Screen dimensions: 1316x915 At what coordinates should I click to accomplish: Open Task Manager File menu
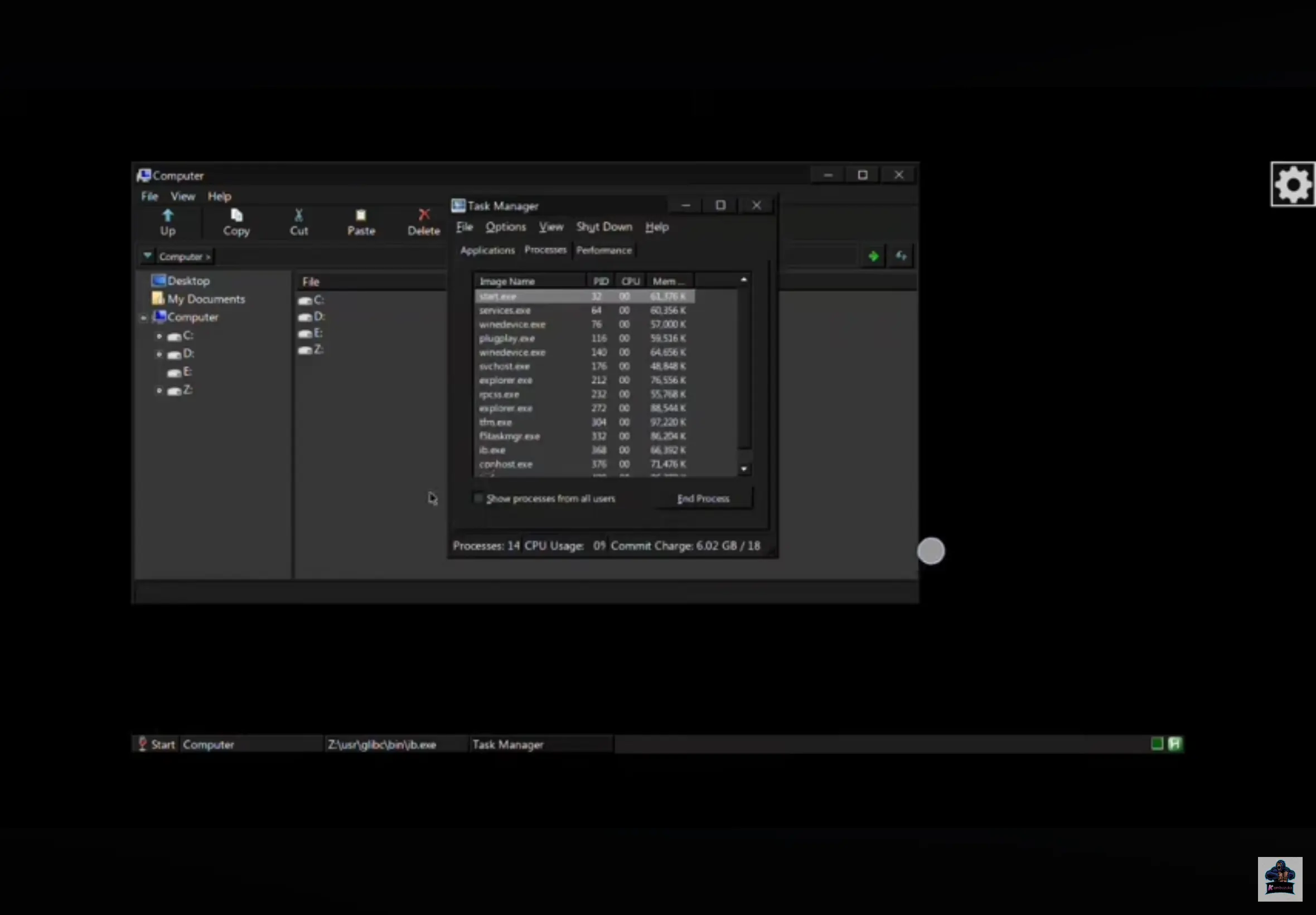(465, 227)
